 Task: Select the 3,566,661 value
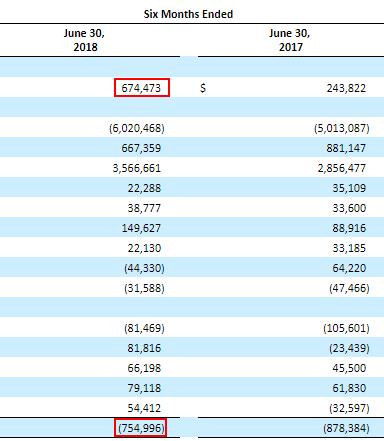[137, 168]
